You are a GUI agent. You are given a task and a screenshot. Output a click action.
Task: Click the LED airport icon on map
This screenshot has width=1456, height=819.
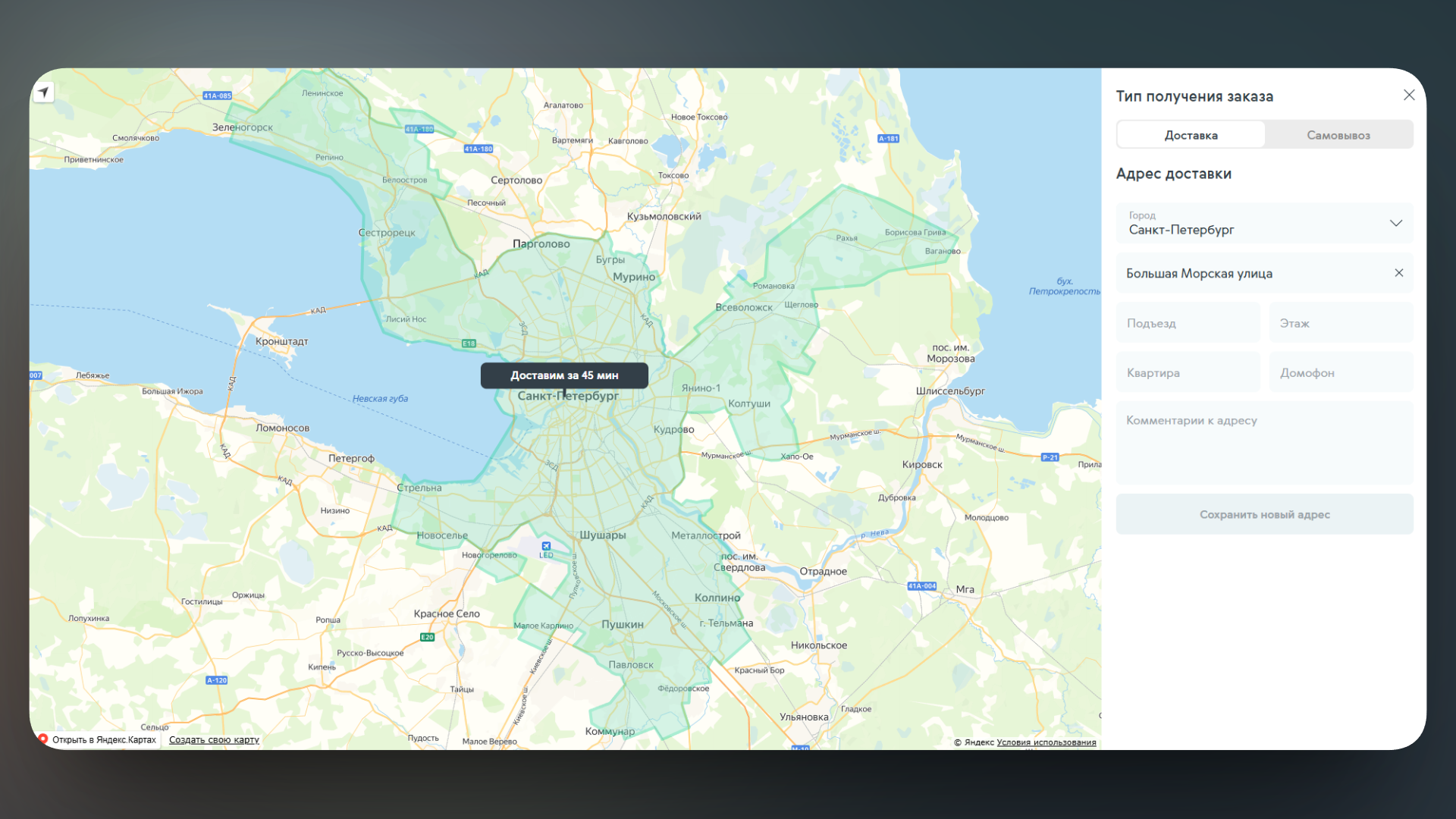[x=546, y=546]
